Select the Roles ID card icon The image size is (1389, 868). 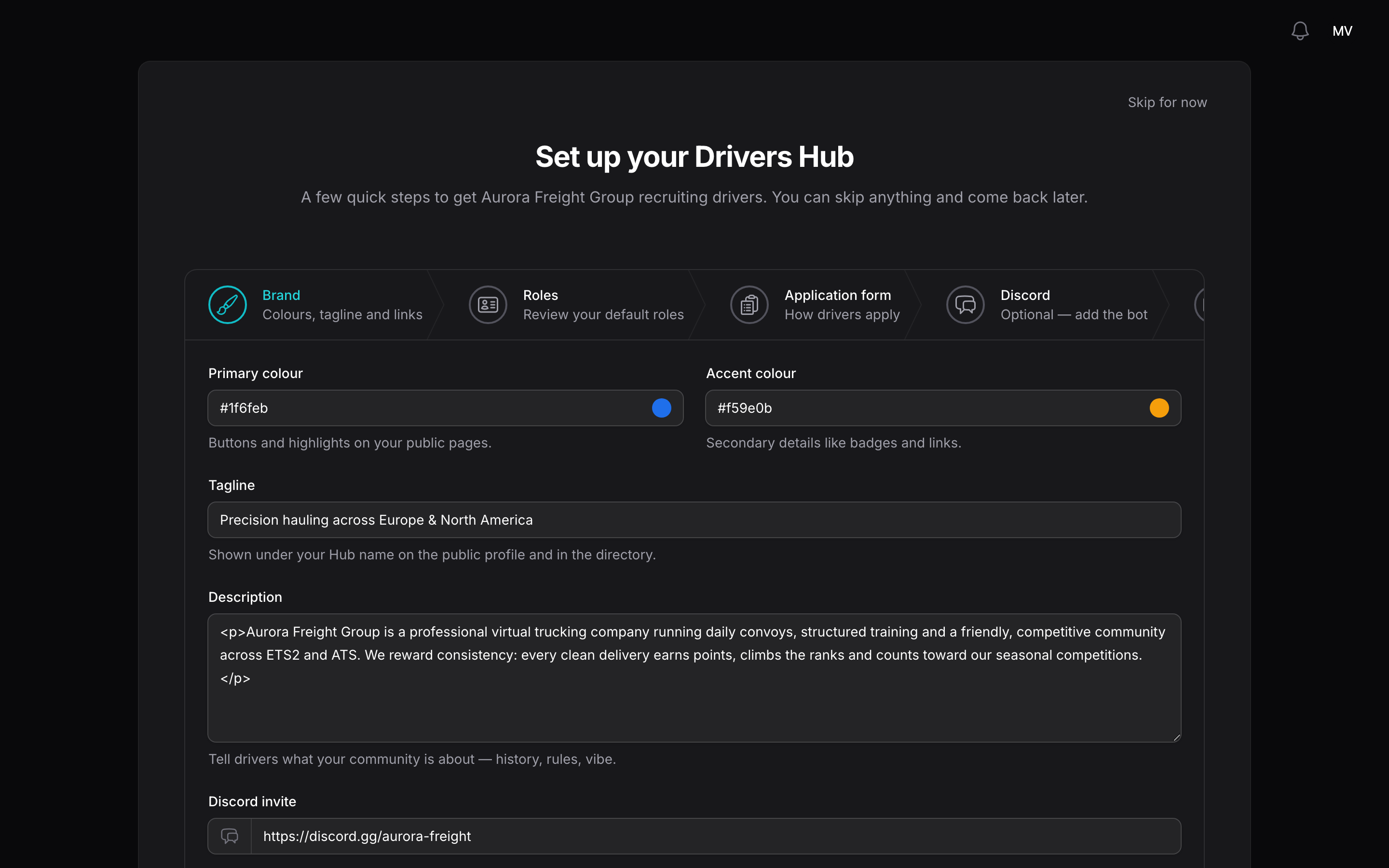click(x=488, y=305)
